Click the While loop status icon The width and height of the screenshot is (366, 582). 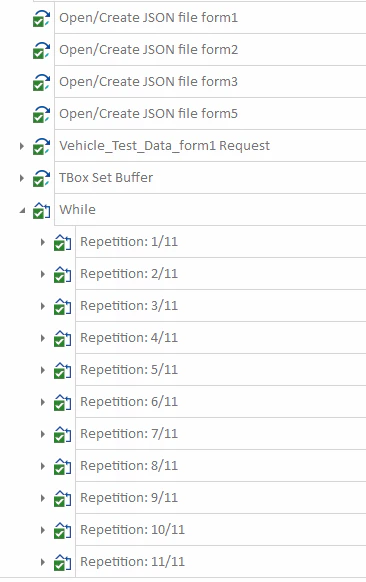pyautogui.click(x=41, y=210)
